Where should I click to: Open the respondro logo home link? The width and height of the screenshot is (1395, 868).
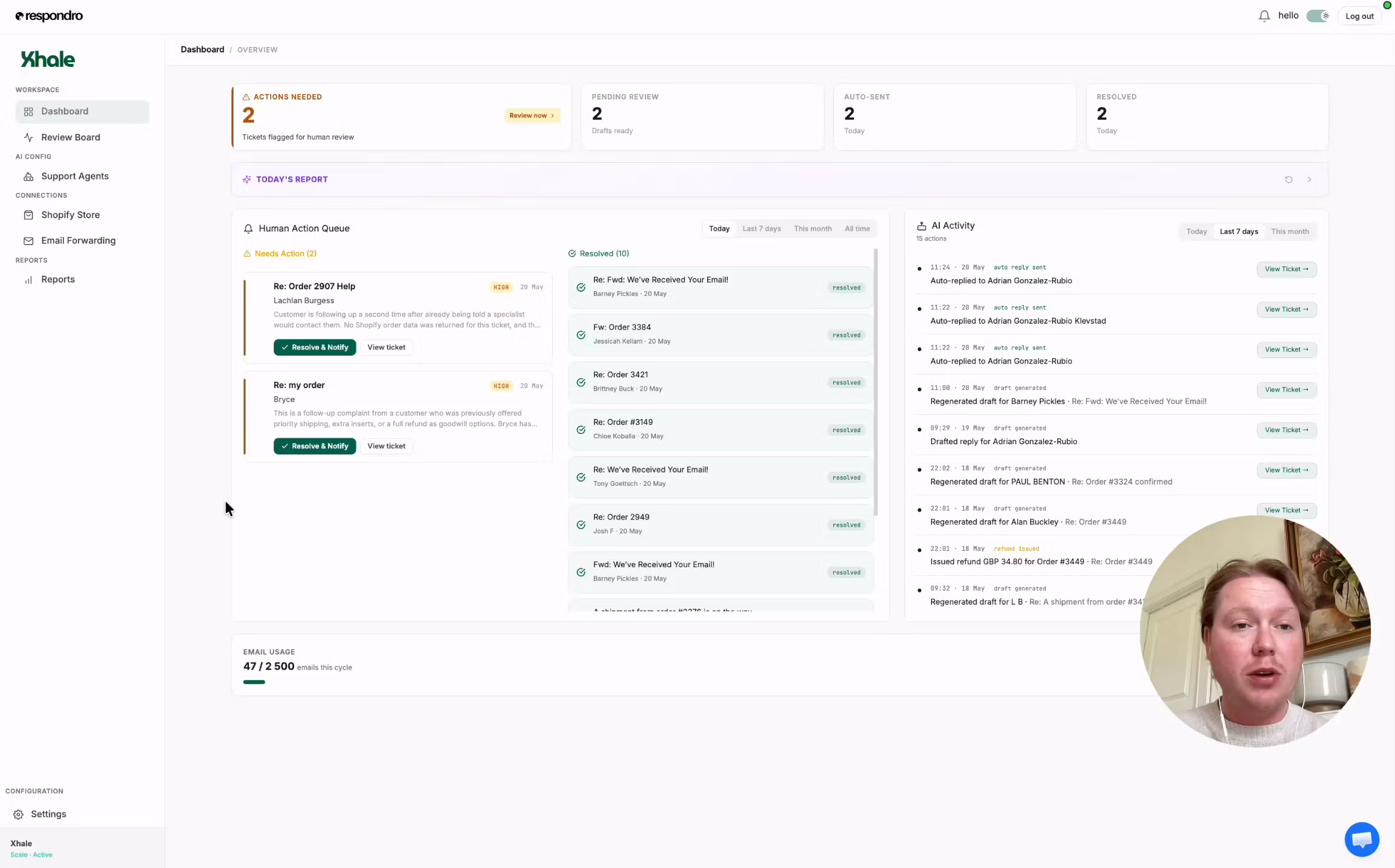coord(49,16)
